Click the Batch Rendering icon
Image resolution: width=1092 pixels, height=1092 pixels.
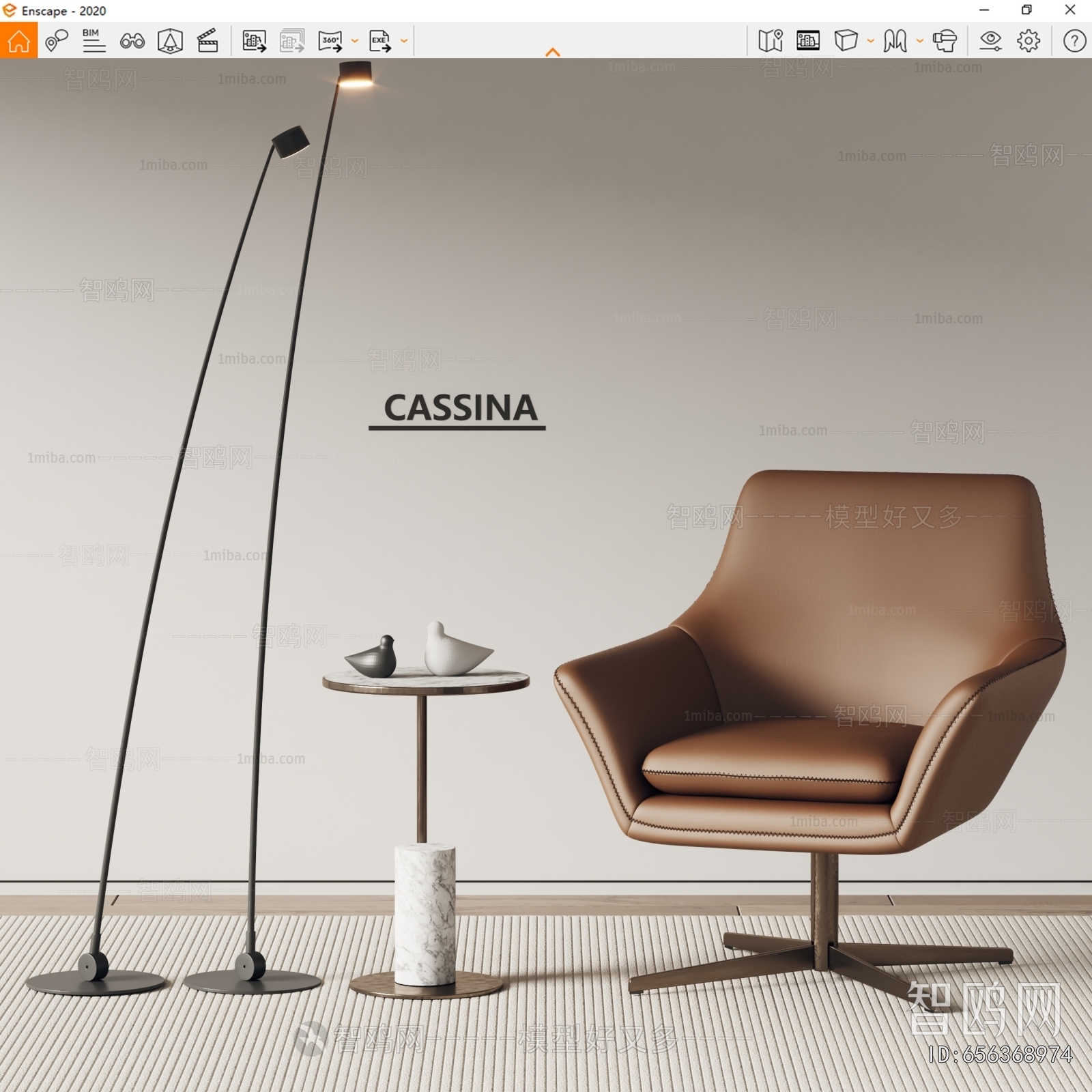pos(292,41)
